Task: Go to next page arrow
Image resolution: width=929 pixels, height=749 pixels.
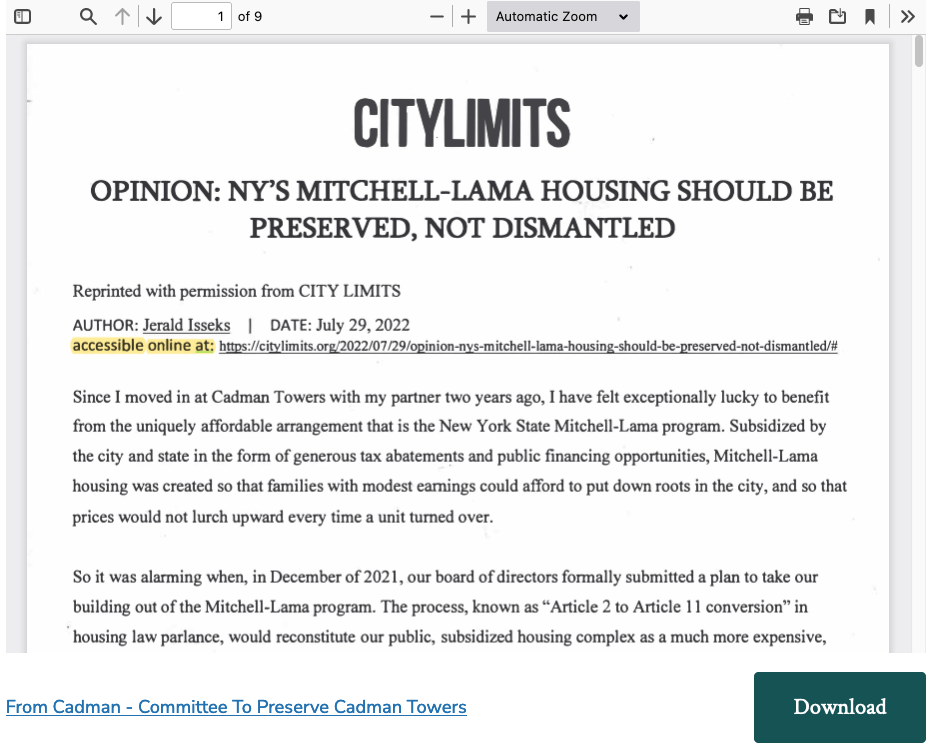Action: pos(154,17)
